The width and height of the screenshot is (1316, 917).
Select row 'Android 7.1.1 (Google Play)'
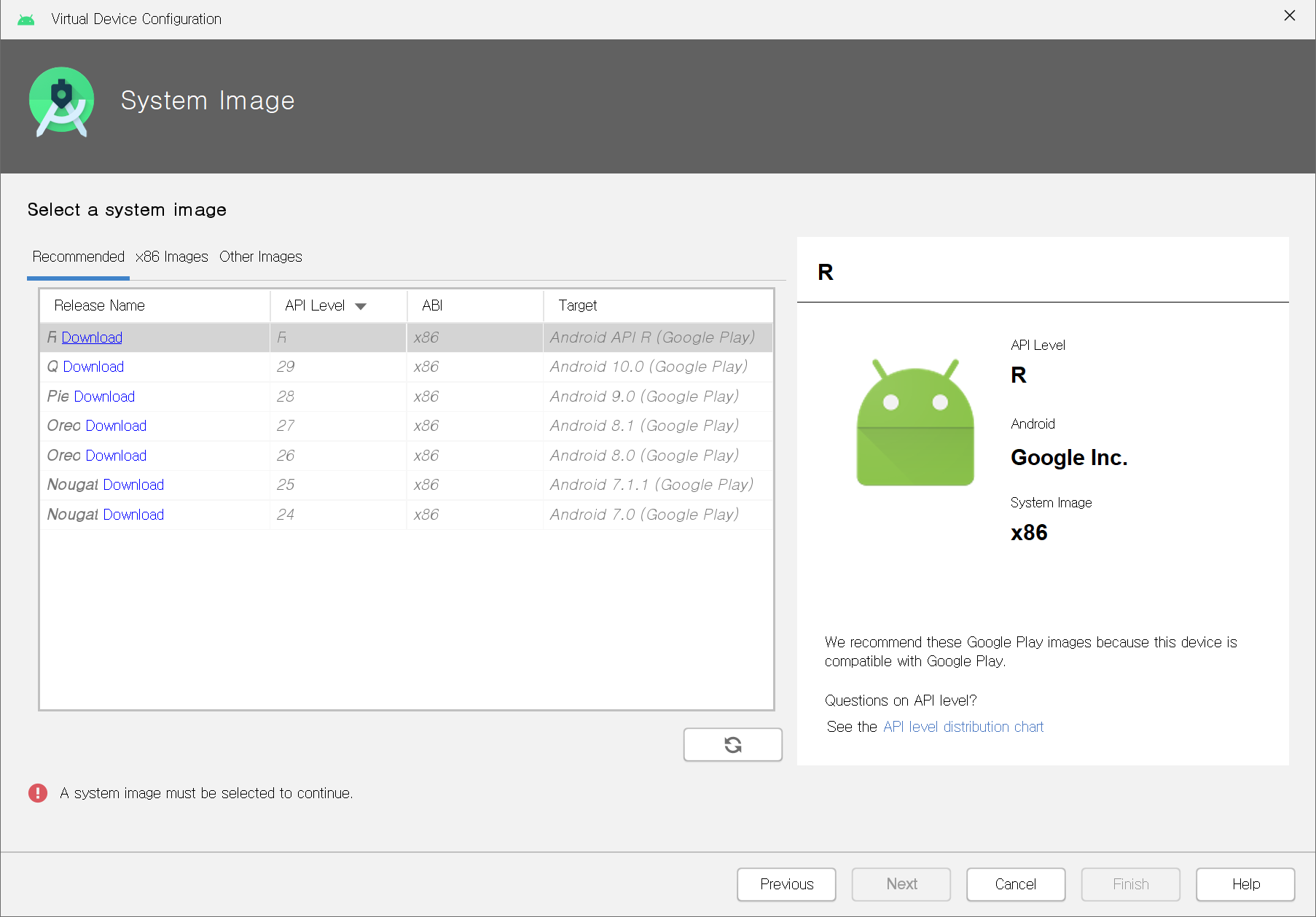coord(407,485)
